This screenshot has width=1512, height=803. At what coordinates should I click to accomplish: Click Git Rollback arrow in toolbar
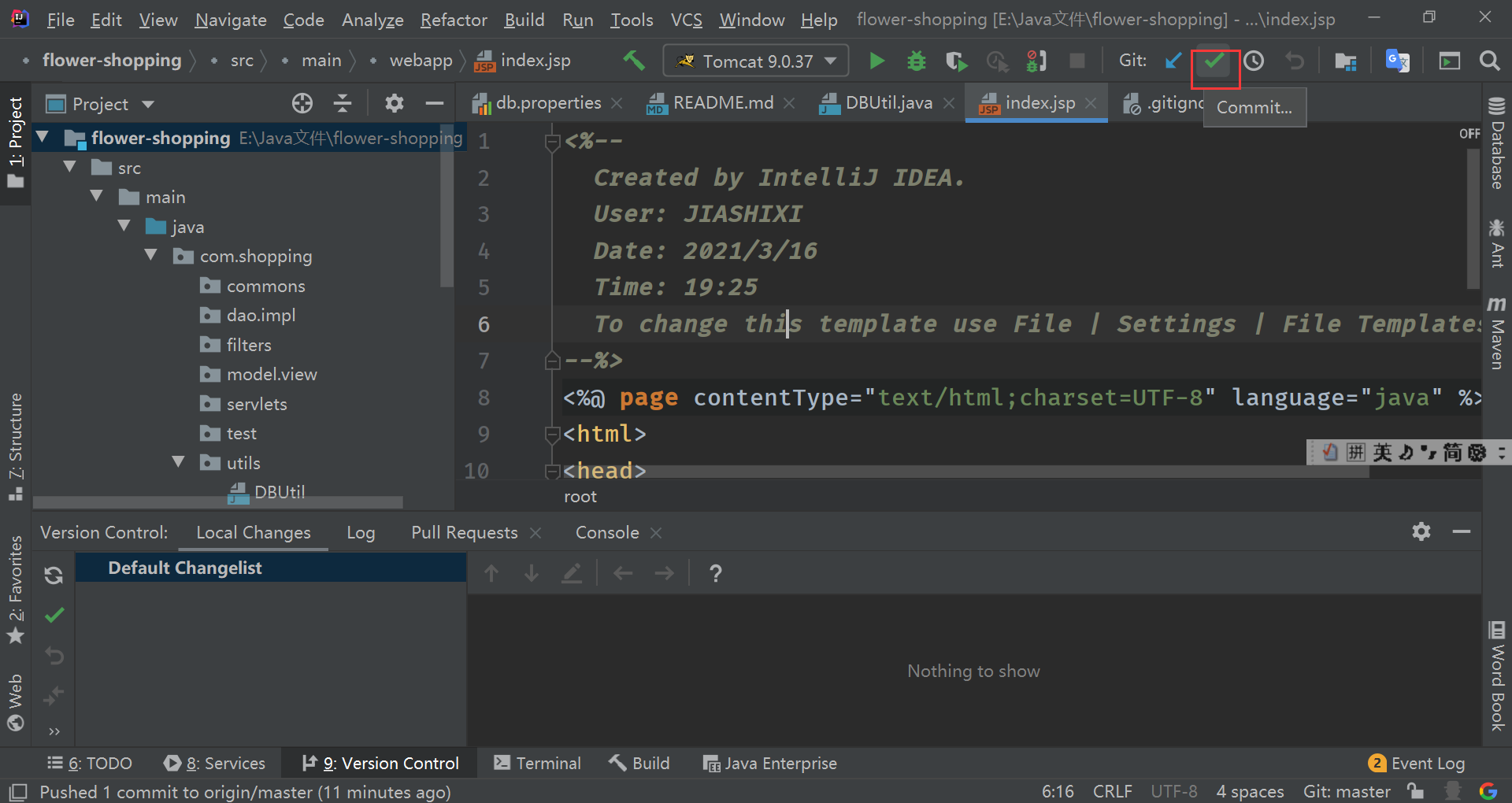[1295, 61]
